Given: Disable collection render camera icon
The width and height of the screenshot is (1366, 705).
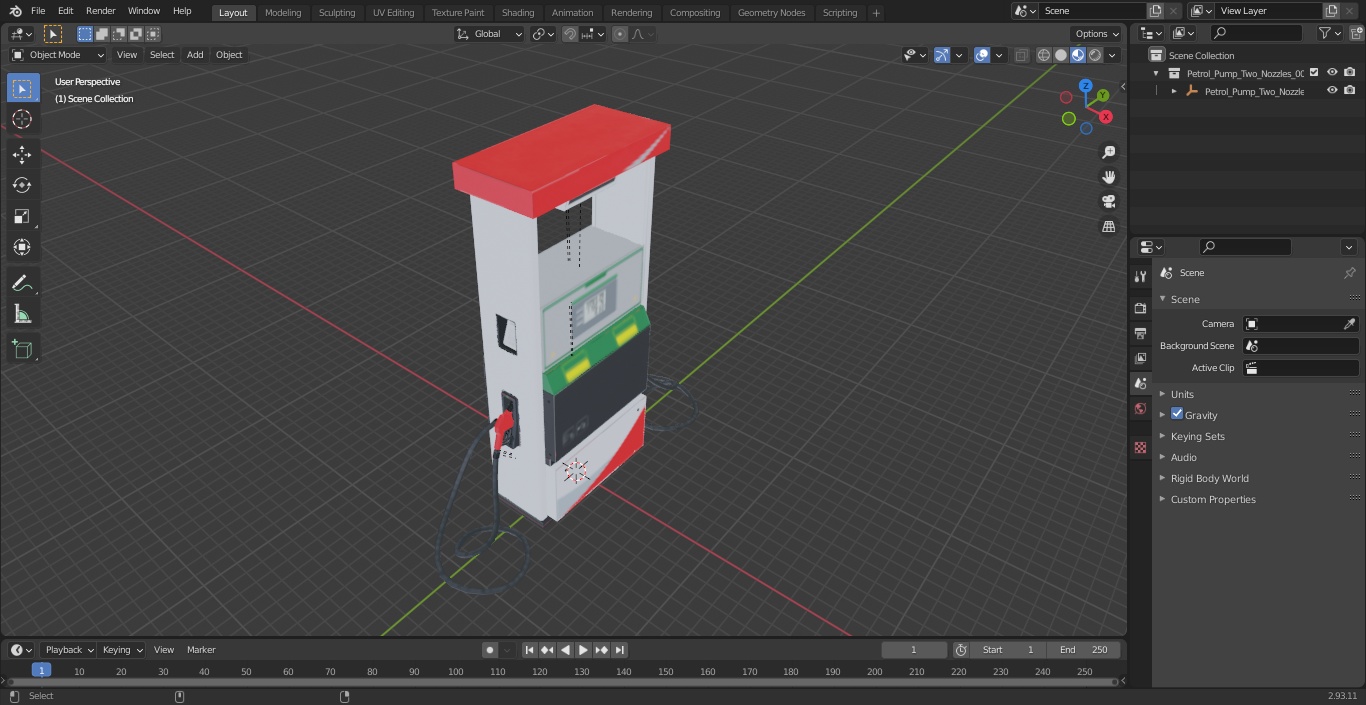Looking at the screenshot, I should click(x=1350, y=72).
